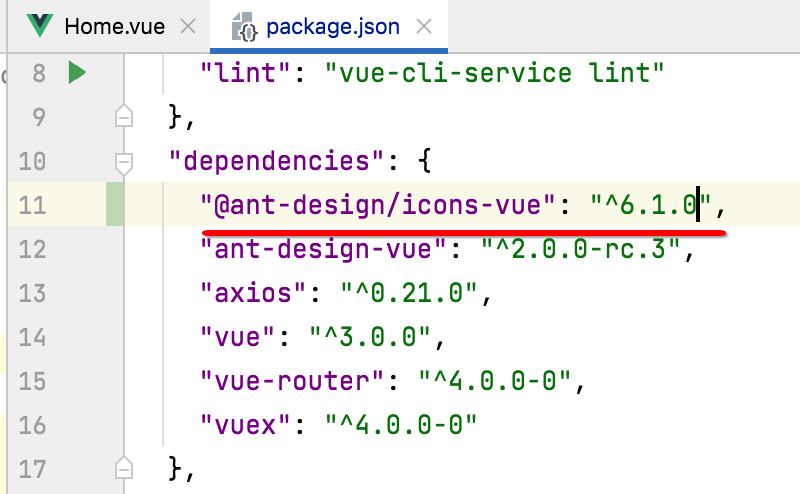Click the "vue-router" dependency name
The width and height of the screenshot is (800, 494).
(292, 381)
